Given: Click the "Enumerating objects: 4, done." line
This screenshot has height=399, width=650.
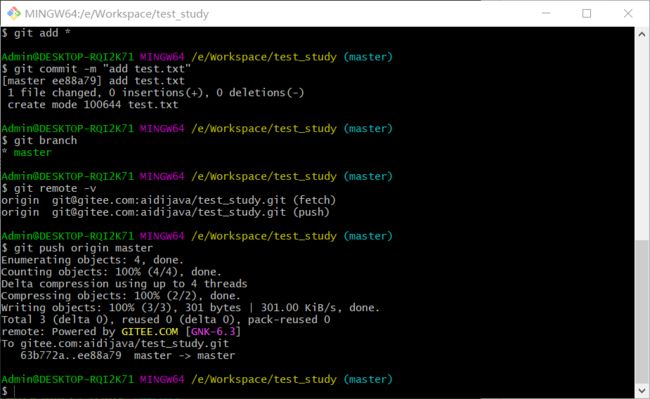Looking at the screenshot, I should [92, 260].
